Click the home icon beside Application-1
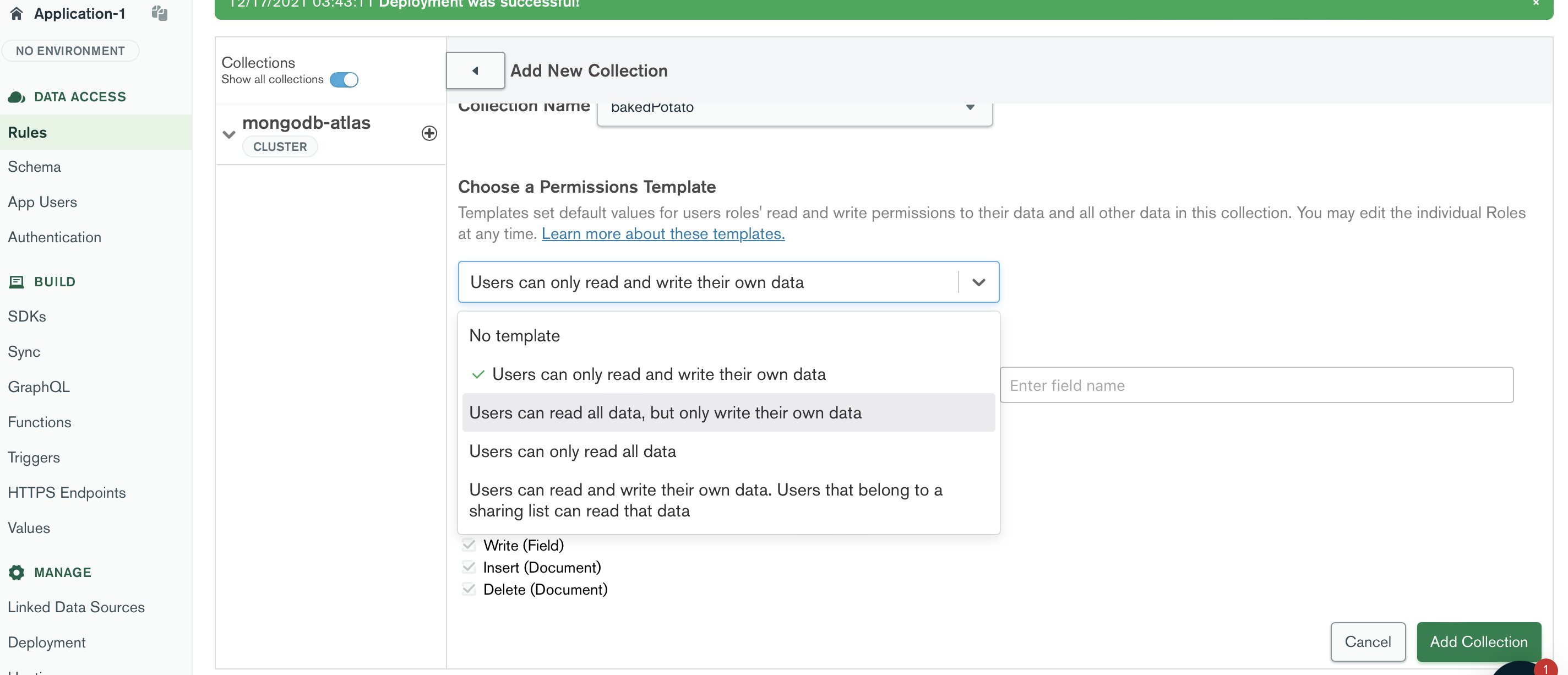 [x=17, y=13]
